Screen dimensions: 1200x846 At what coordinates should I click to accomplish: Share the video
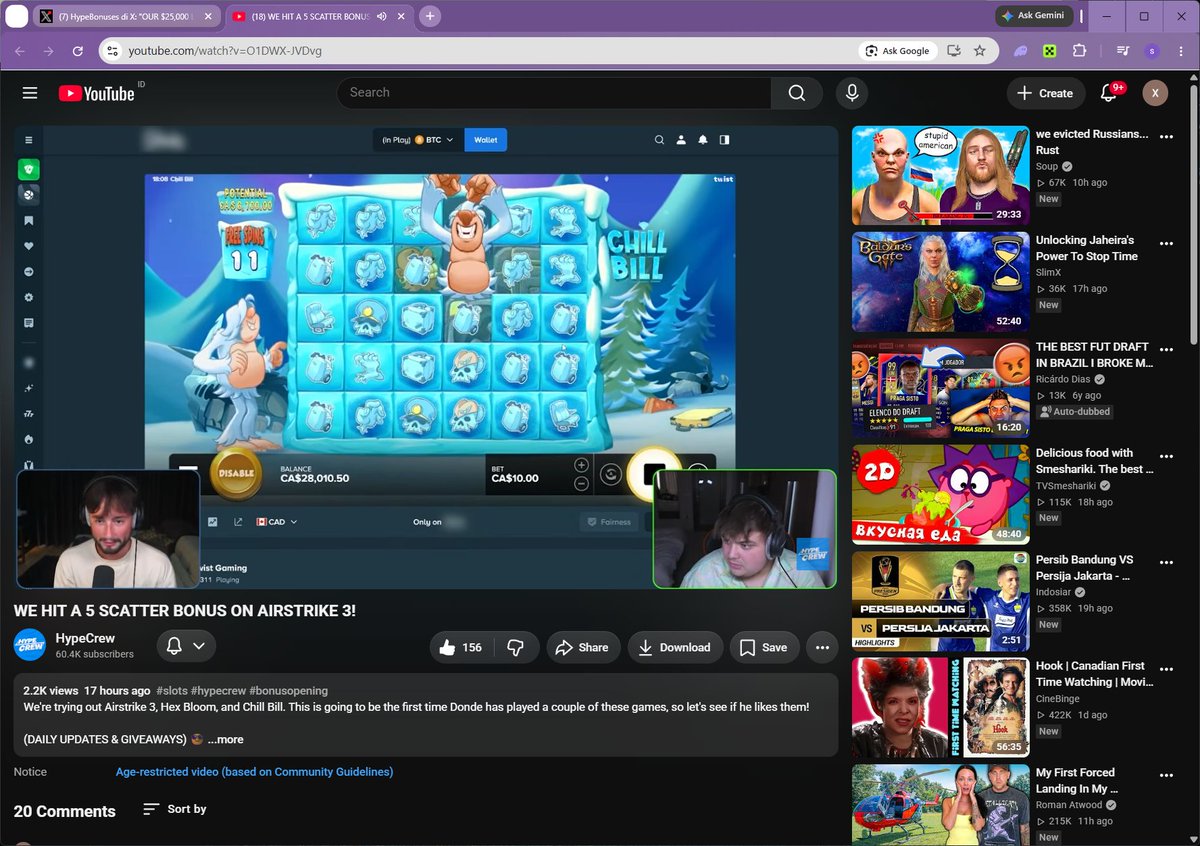click(582, 647)
